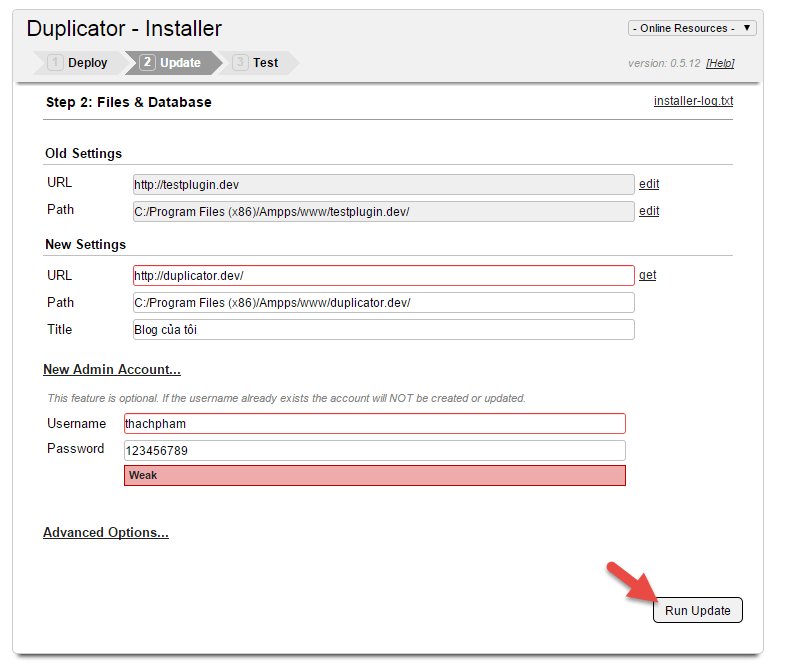The width and height of the screenshot is (791, 666).
Task: Open the installer-log.txt link
Action: point(693,101)
